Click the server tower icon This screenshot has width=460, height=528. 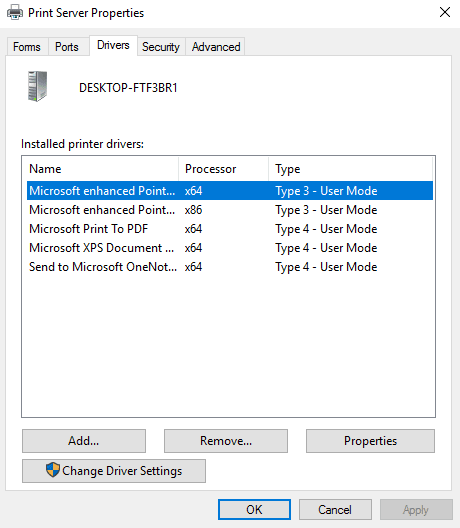point(37,86)
